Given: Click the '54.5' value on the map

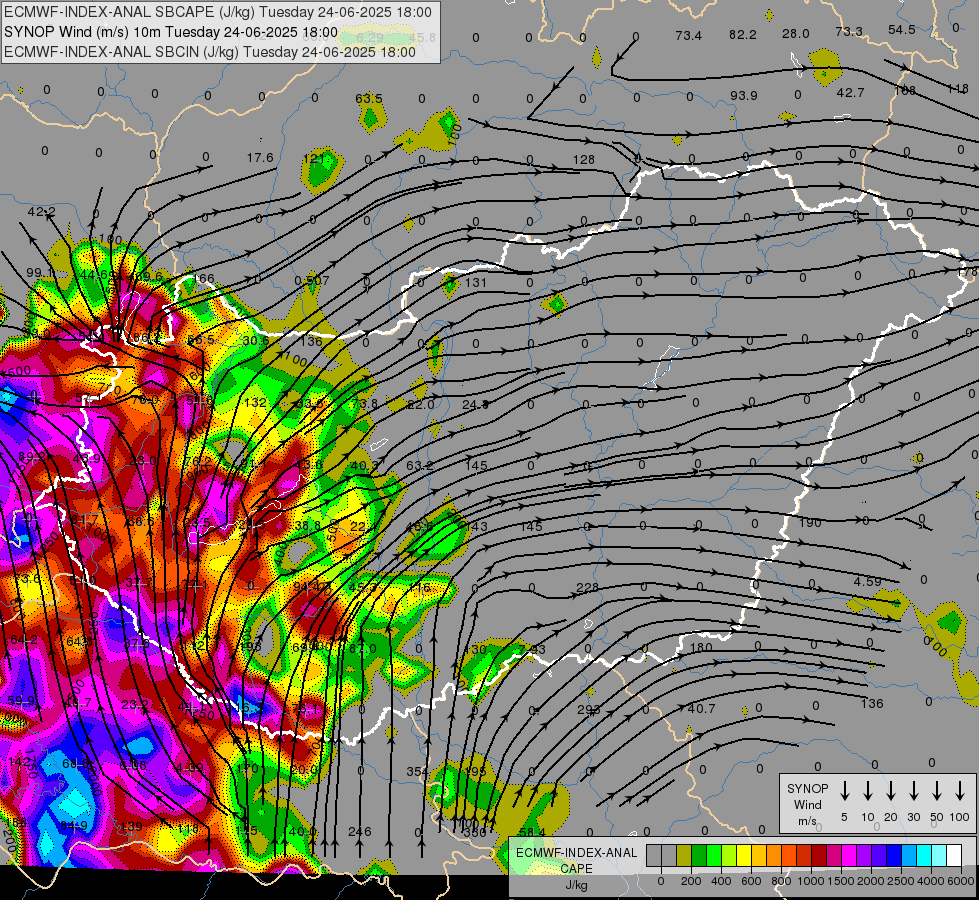Looking at the screenshot, I should [902, 30].
